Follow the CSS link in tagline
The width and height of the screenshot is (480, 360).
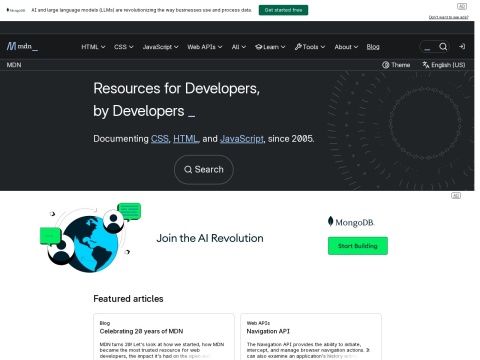click(x=160, y=139)
